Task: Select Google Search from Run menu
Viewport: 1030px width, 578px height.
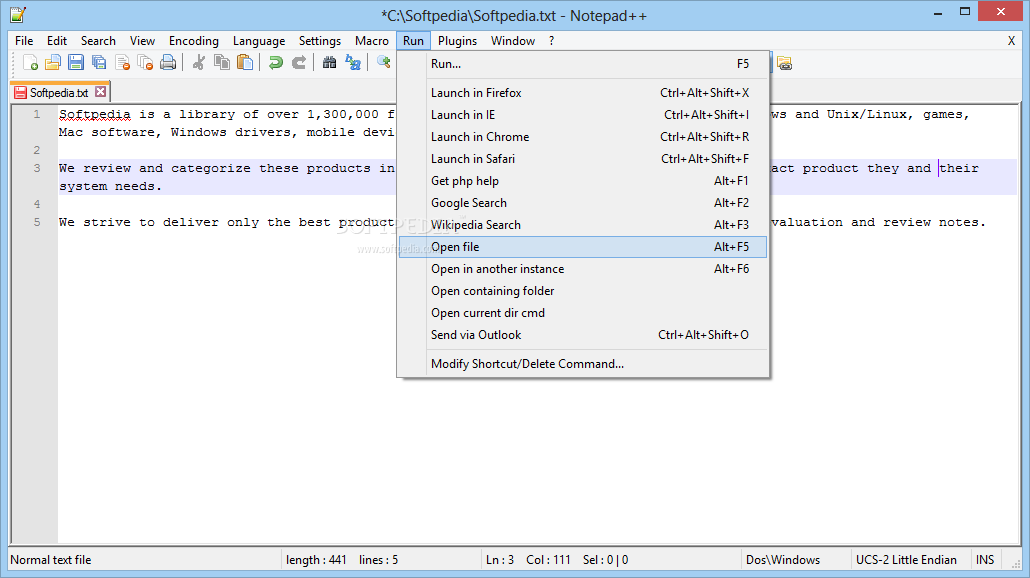Action: [x=583, y=203]
